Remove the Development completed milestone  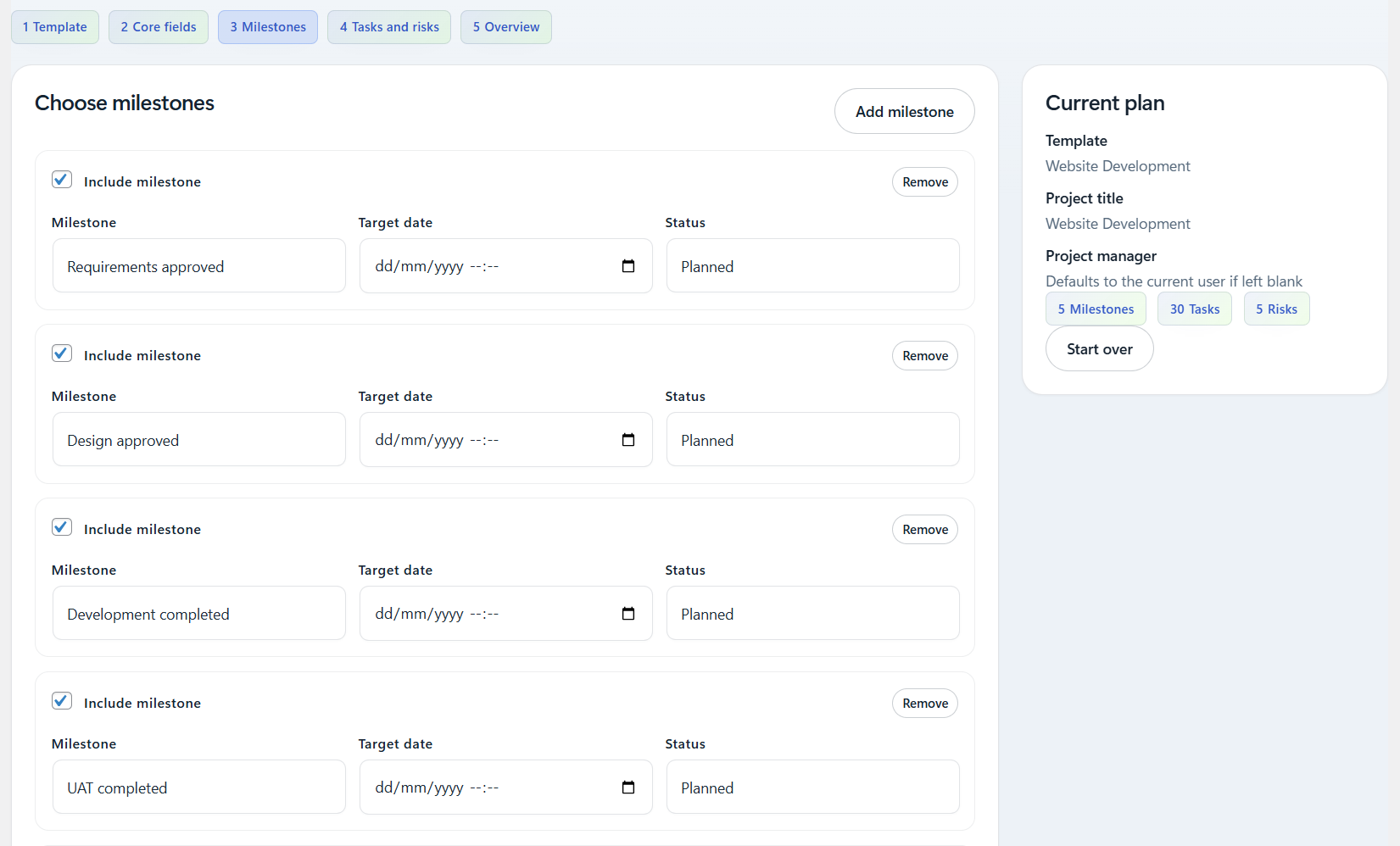[x=925, y=530]
